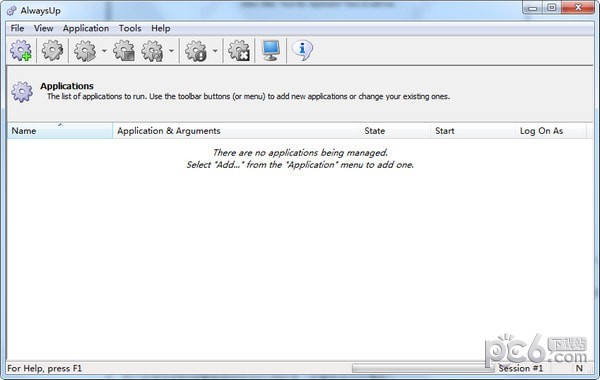This screenshot has width=600, height=380.
Task: Click the Start Application gear-play icon
Action: point(85,51)
